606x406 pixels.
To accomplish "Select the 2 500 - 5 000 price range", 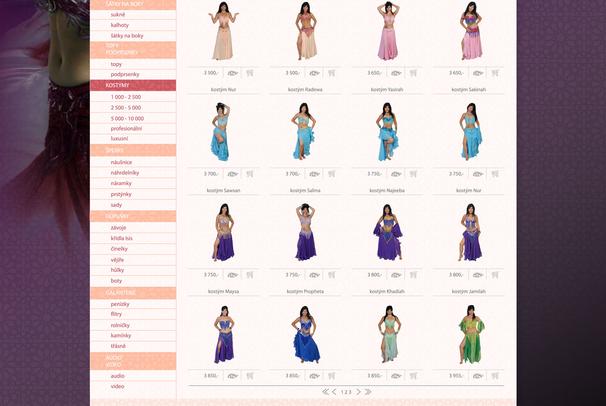I will coord(127,107).
